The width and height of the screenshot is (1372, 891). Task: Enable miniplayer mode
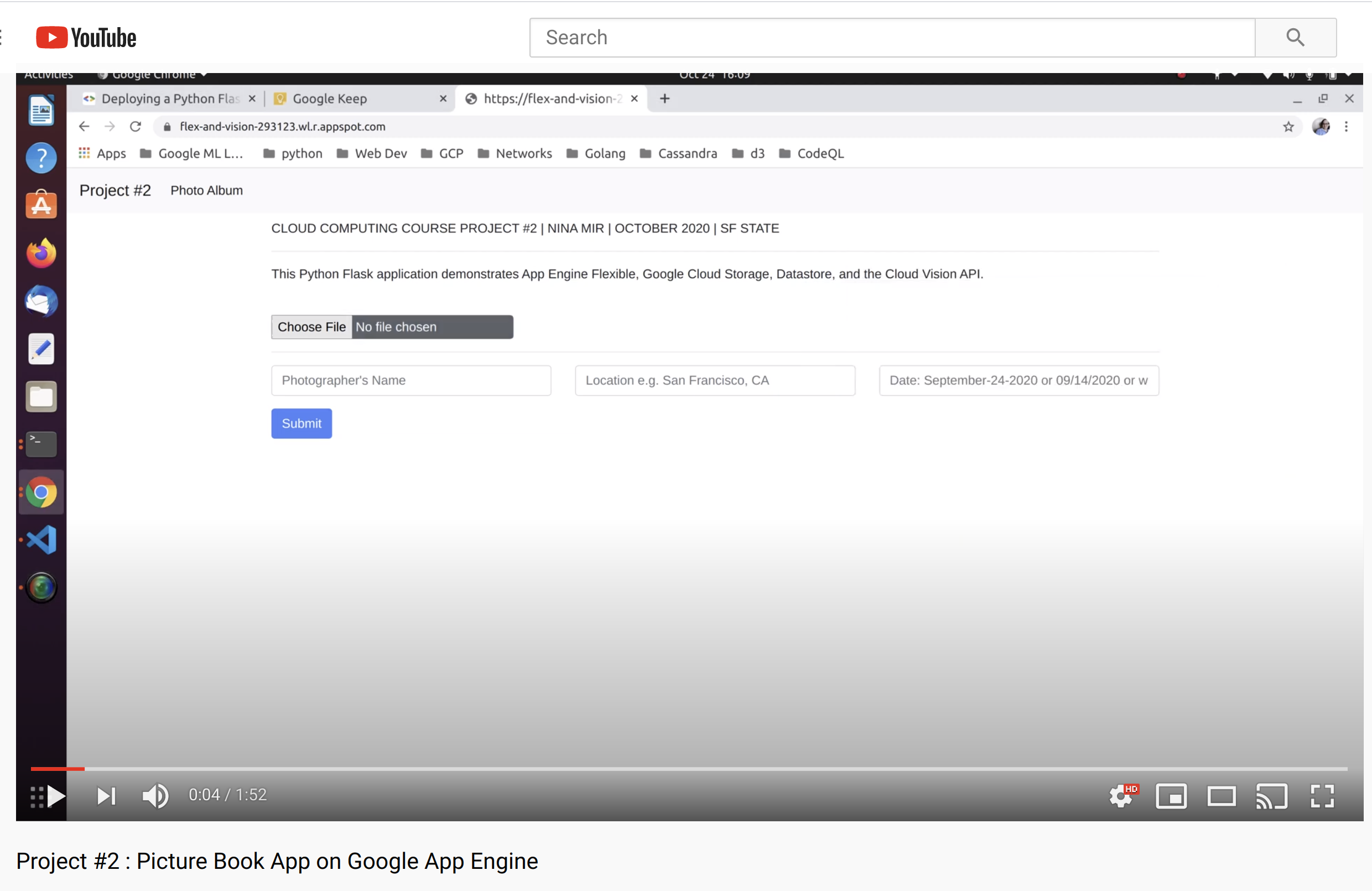click(x=1171, y=796)
